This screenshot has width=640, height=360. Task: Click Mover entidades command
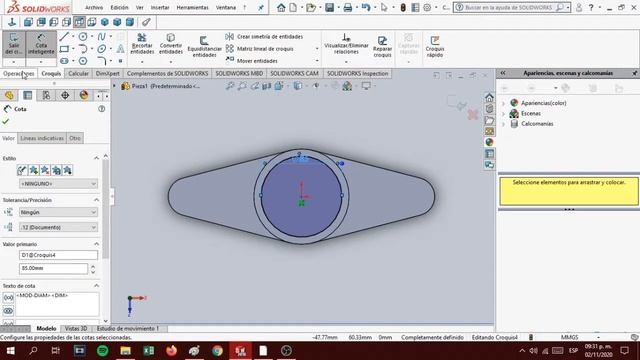pyautogui.click(x=252, y=61)
